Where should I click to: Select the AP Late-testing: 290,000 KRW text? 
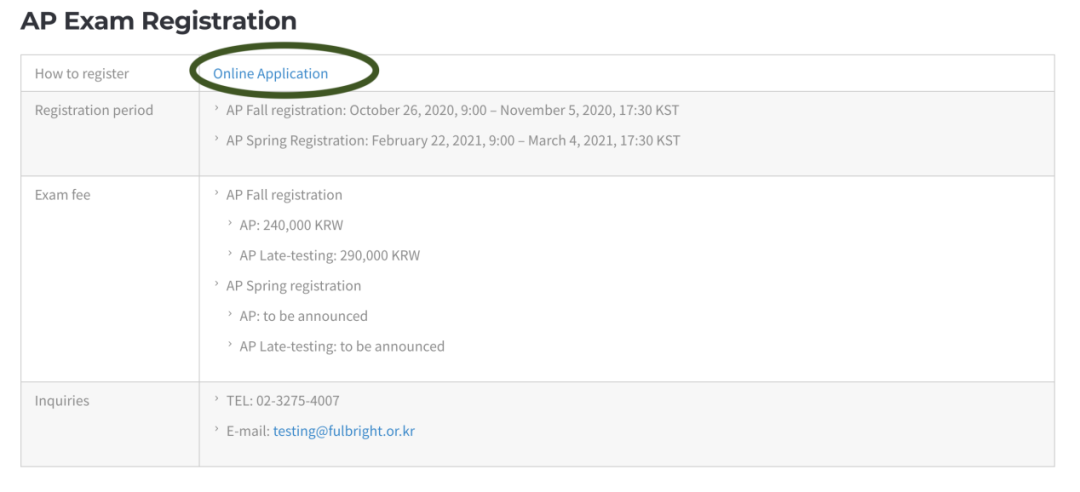pos(330,256)
